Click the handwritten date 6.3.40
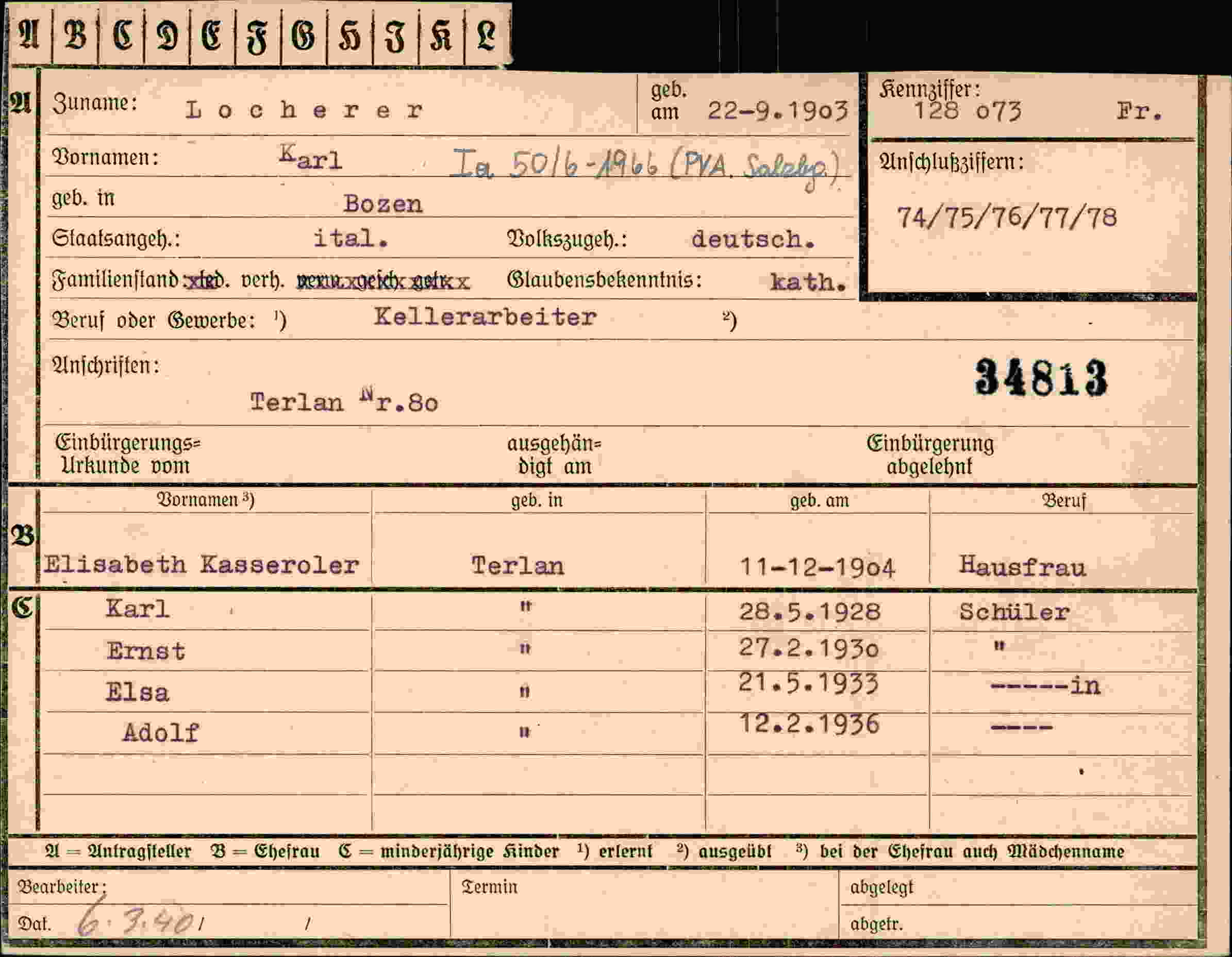Viewport: 1232px width, 957px height. coord(136,922)
